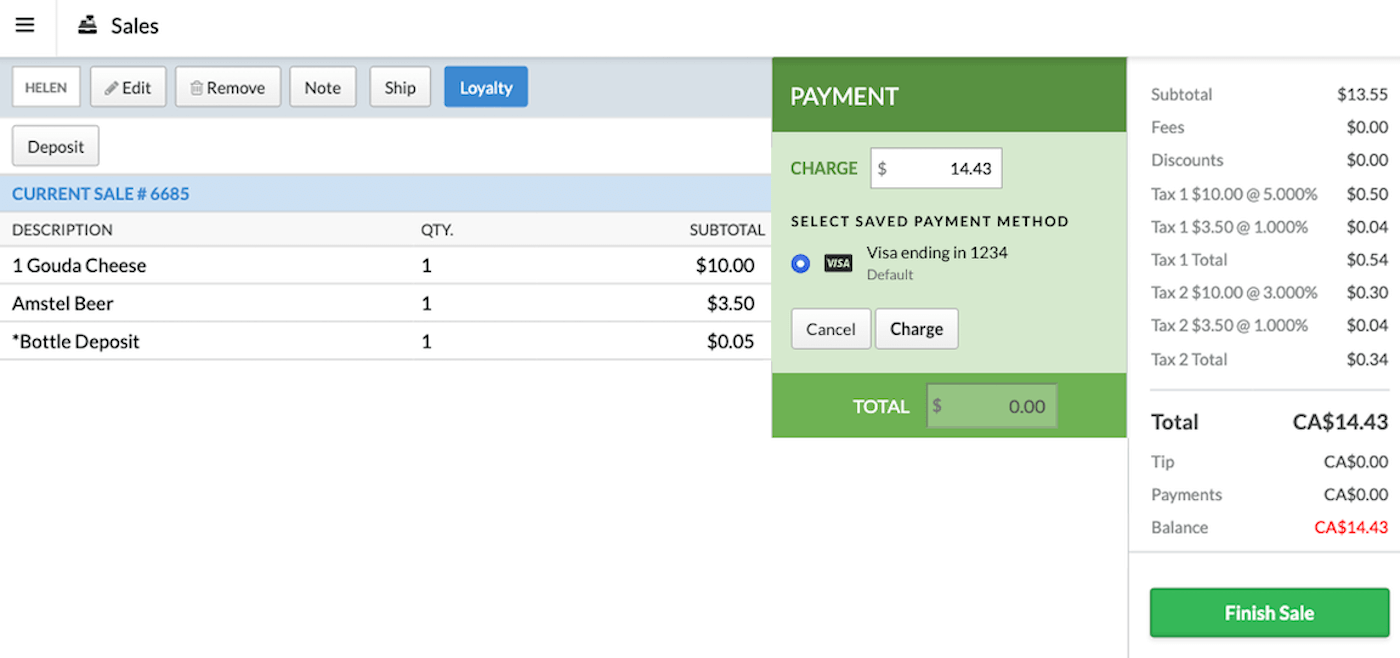Click the Select Saved Payment Method label
This screenshot has height=658, width=1400.
pos(930,221)
